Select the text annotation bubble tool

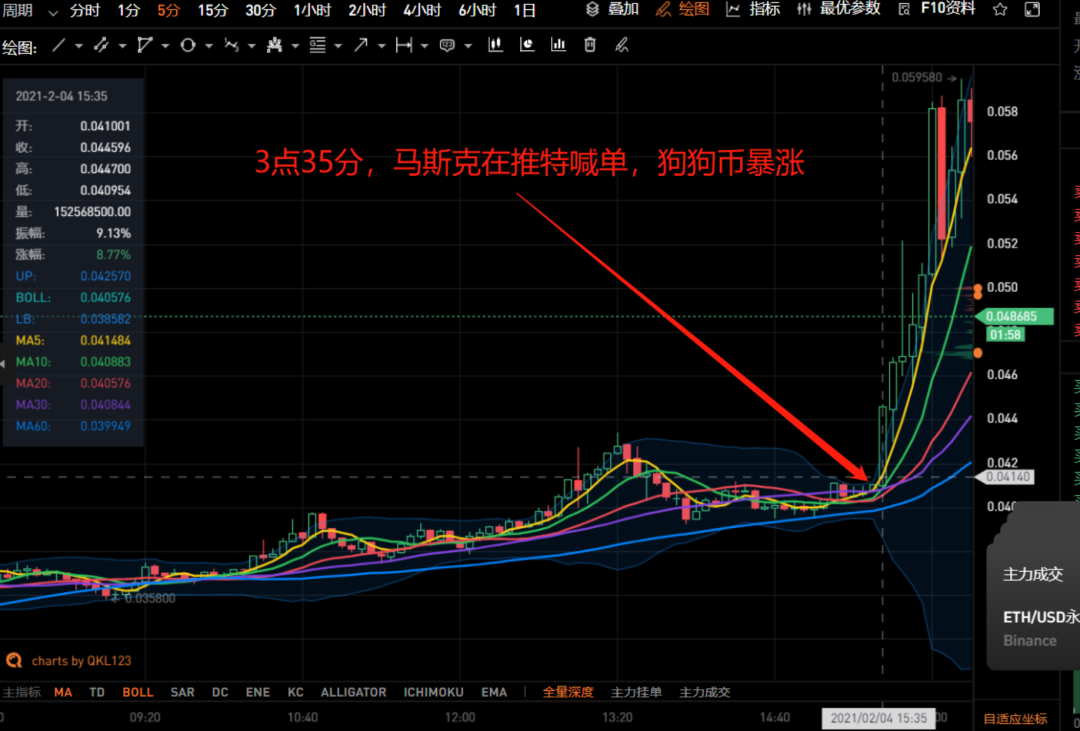447,45
